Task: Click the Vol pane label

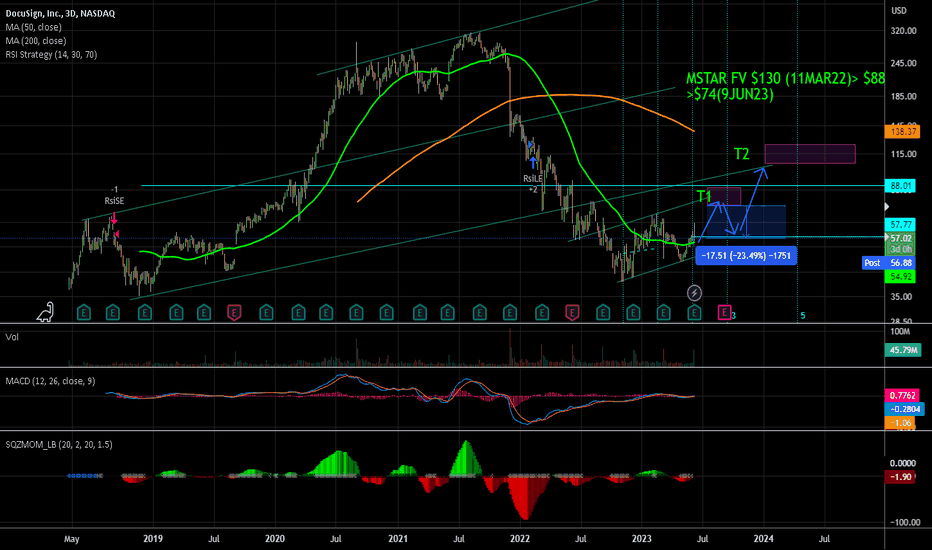Action: 12,337
